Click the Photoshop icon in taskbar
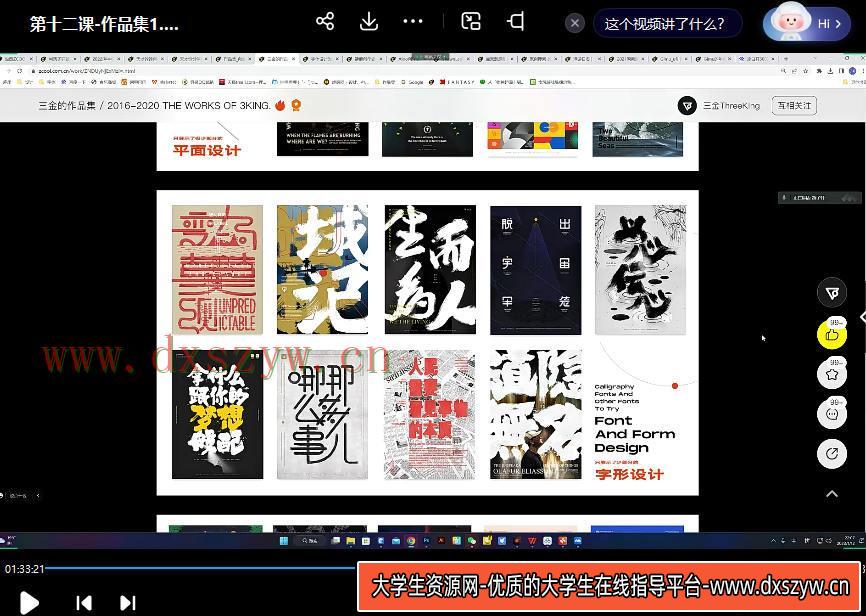Screen dimensions: 866x616 (426, 541)
